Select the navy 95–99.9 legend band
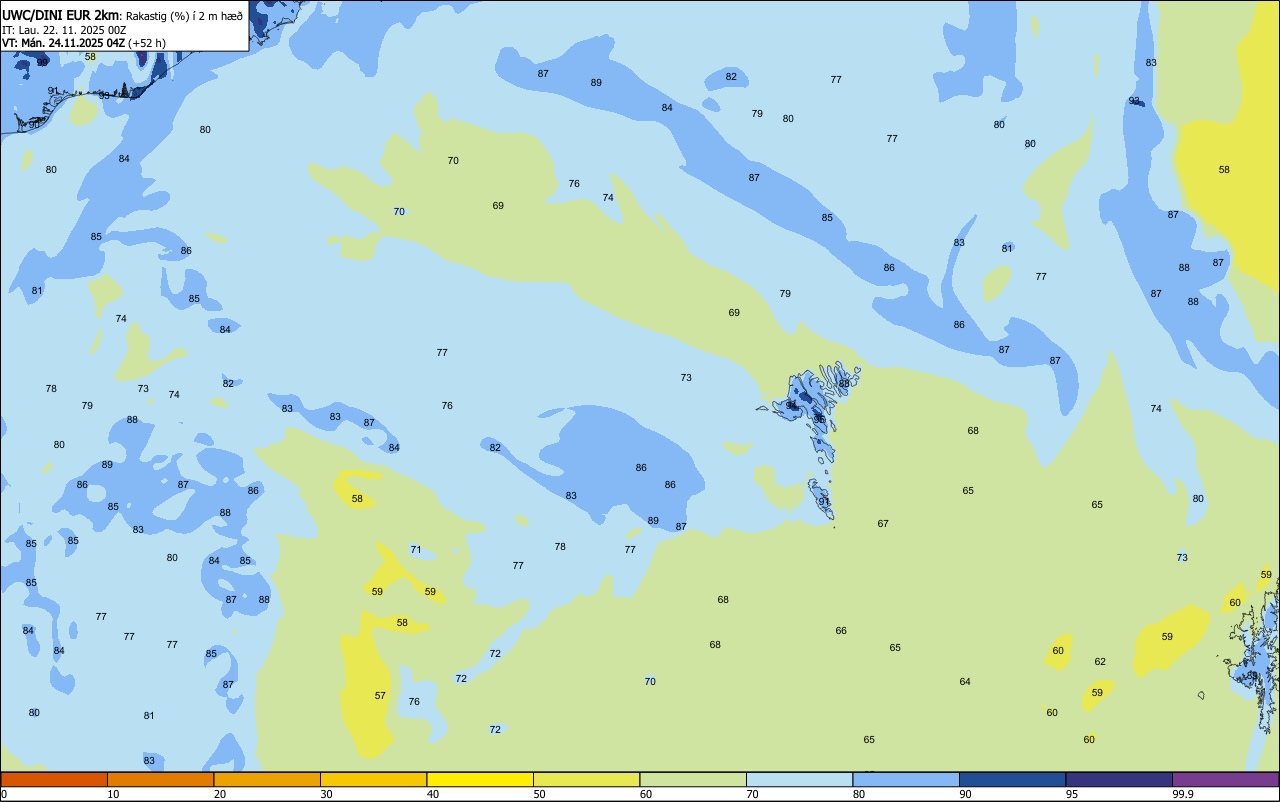This screenshot has height=802, width=1280. pyautogui.click(x=1119, y=779)
